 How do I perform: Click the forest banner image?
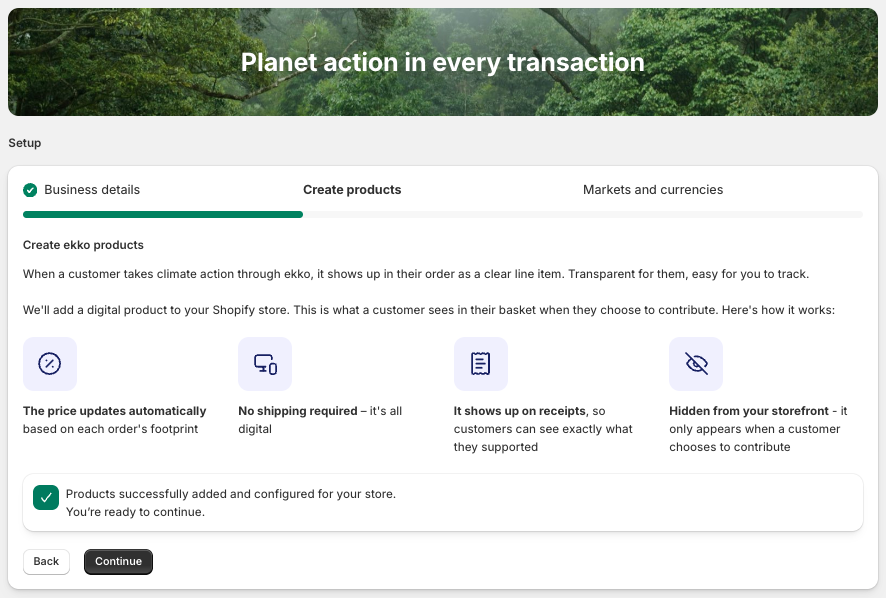[443, 62]
